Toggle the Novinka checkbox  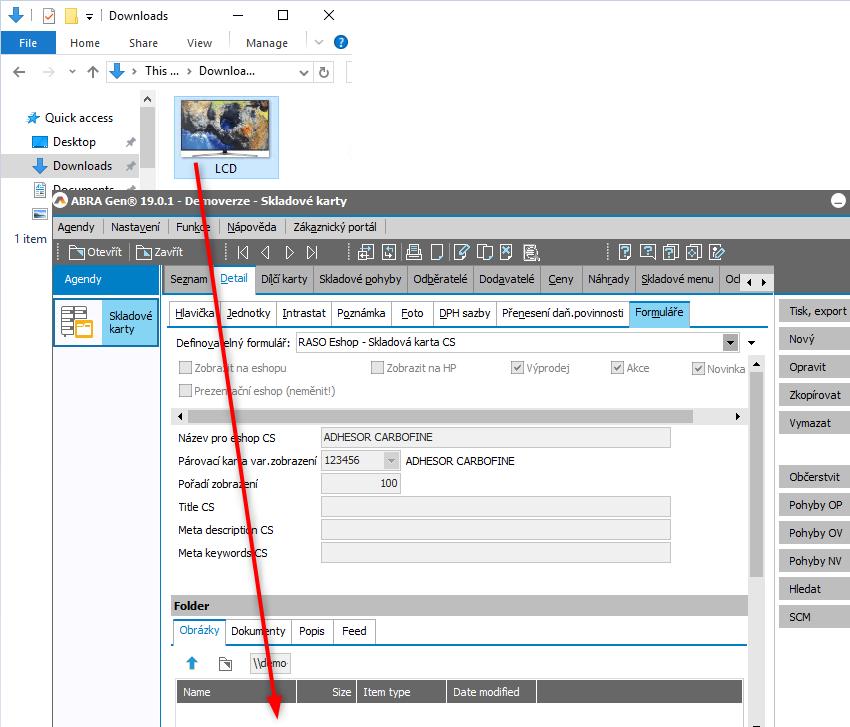[x=698, y=369]
